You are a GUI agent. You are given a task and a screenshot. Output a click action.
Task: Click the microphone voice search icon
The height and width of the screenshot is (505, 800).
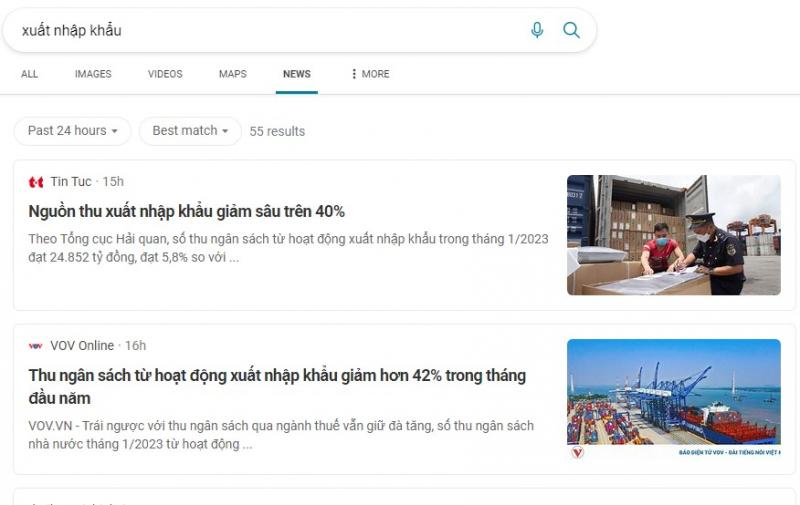point(537,30)
